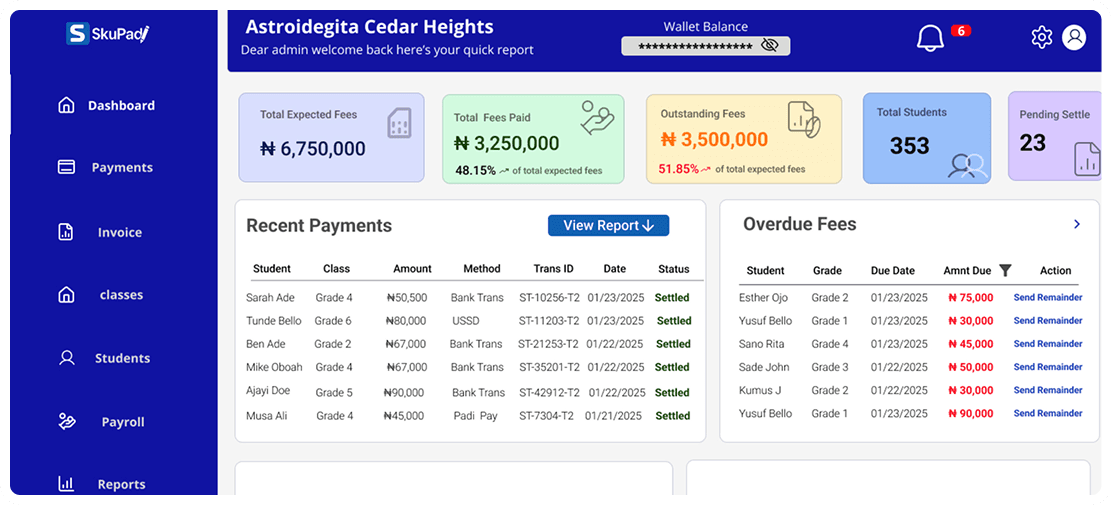The image size is (1112, 505).
Task: Expand Overdue Fees with chevron arrow
Action: tap(1077, 224)
